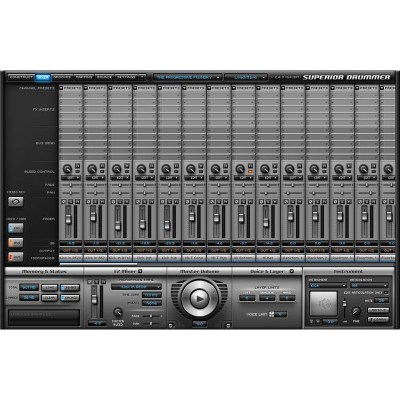The height and width of the screenshot is (400, 400).
Task: Toggle the orange bleed indicator on SN Bottom
Action: [251, 171]
